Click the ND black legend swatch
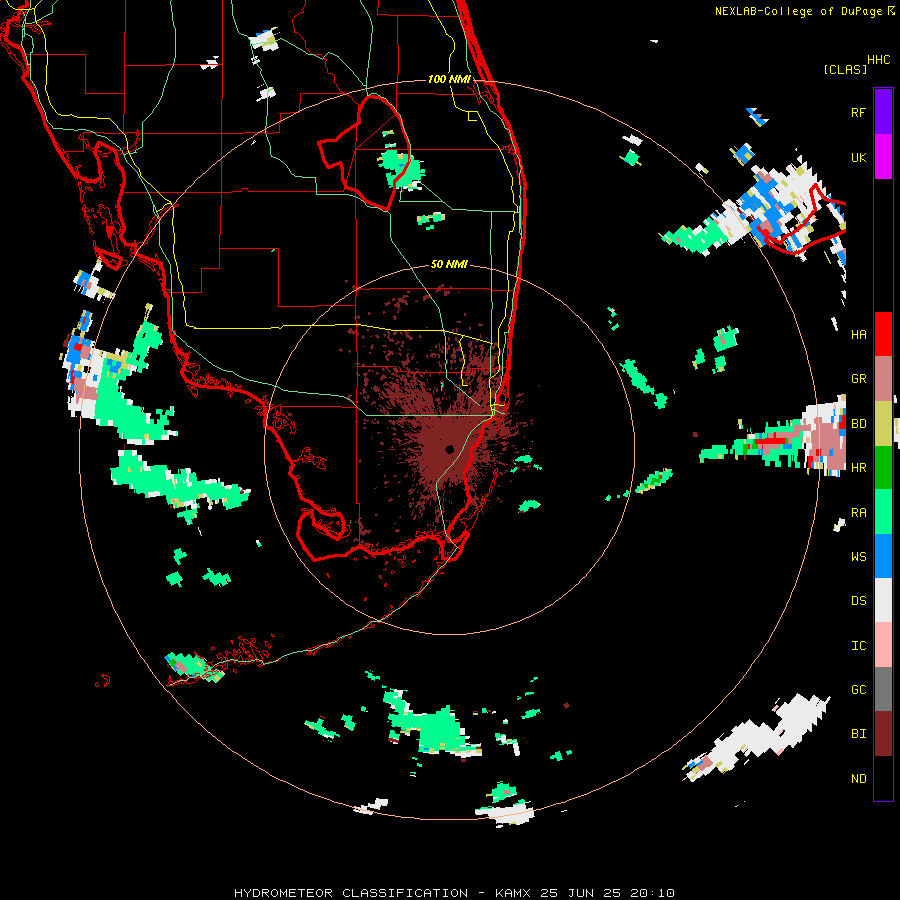Image resolution: width=900 pixels, height=900 pixels. coord(883,778)
